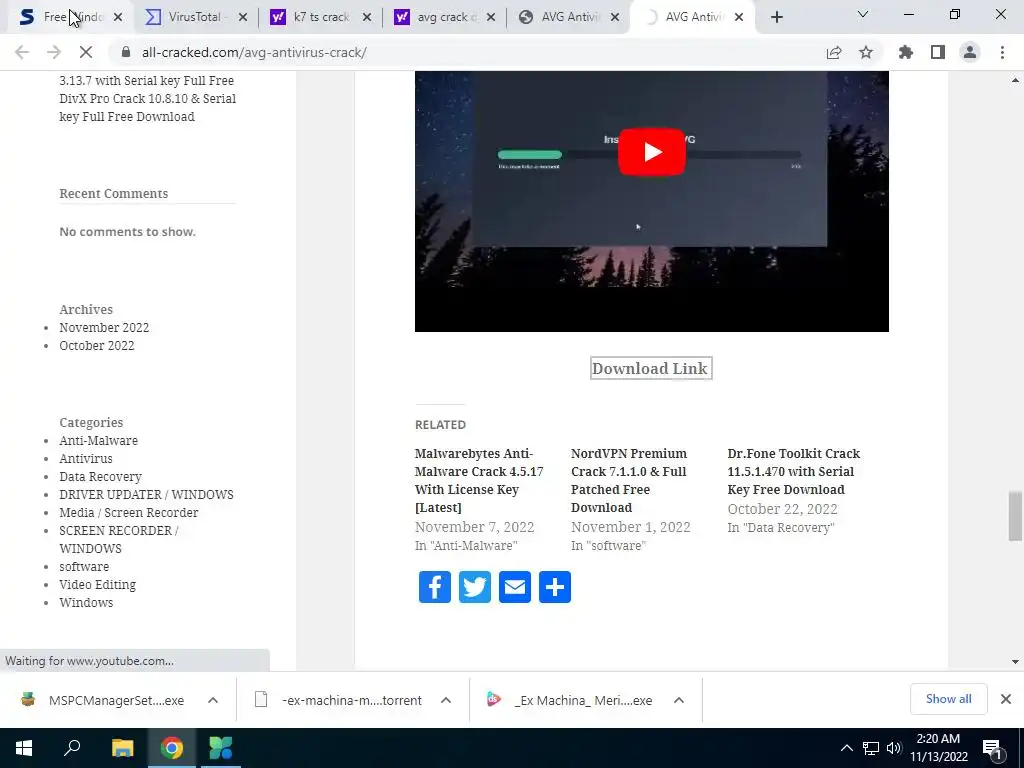Close the downloads bar

[1006, 699]
